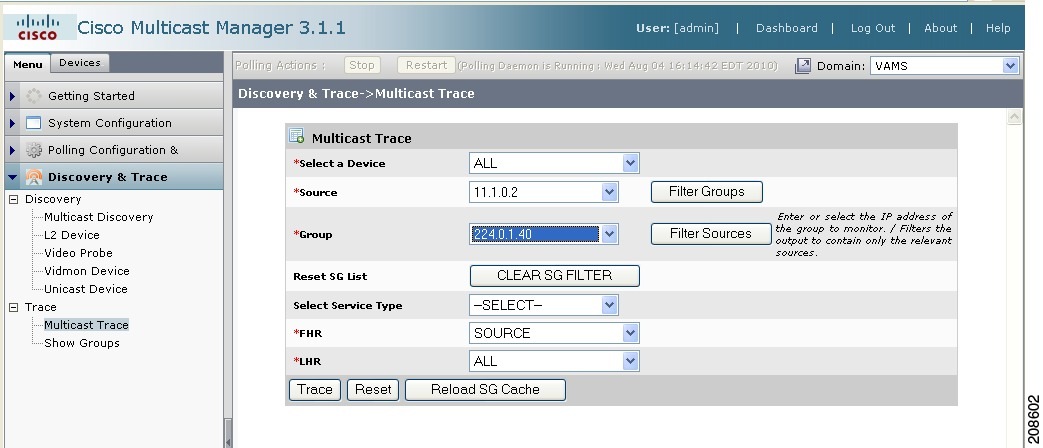The height and width of the screenshot is (448, 1043).
Task: Switch to the Menu tab
Action: click(27, 64)
